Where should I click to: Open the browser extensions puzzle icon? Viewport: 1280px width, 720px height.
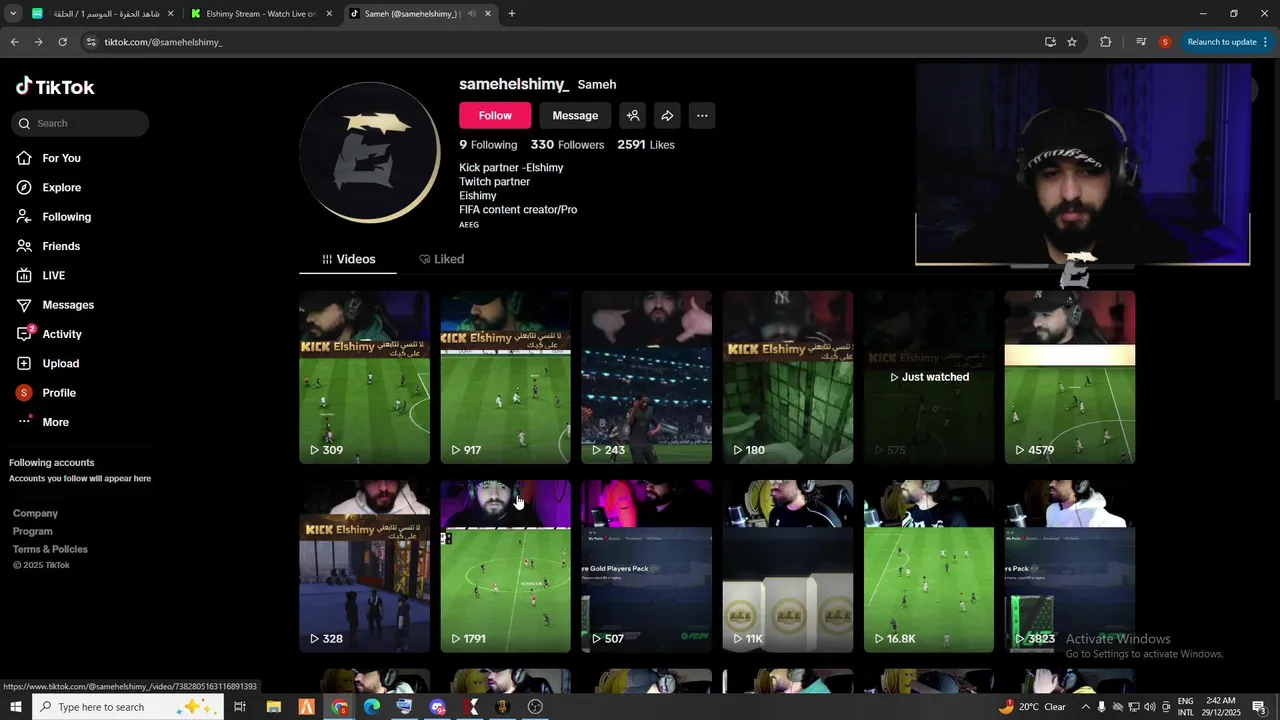click(x=1105, y=42)
